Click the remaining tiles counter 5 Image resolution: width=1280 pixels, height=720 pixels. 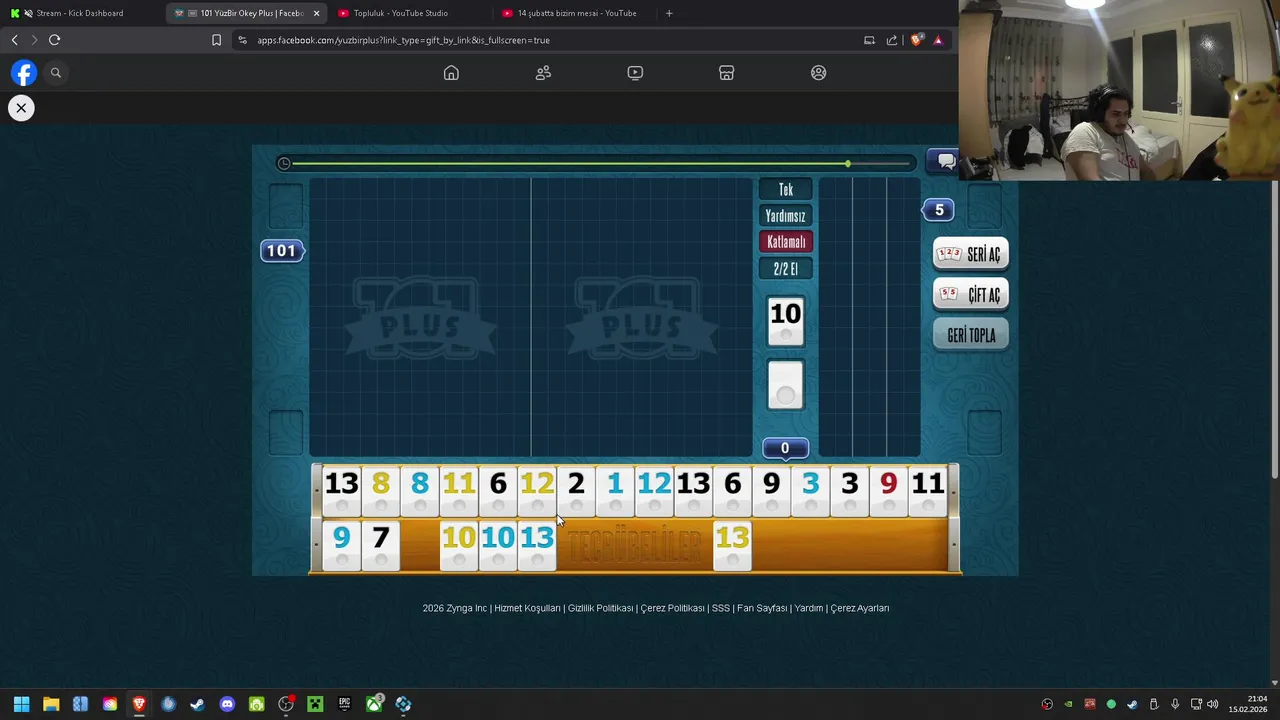pos(938,210)
